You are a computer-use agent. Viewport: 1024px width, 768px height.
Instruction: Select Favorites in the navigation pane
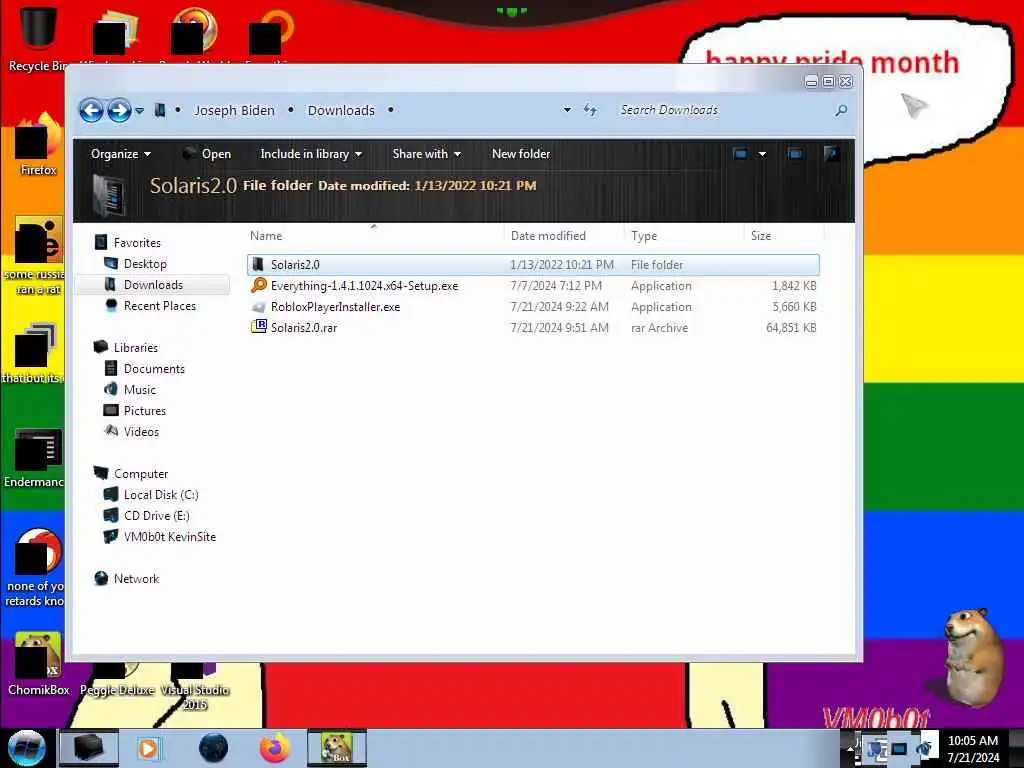click(x=136, y=243)
